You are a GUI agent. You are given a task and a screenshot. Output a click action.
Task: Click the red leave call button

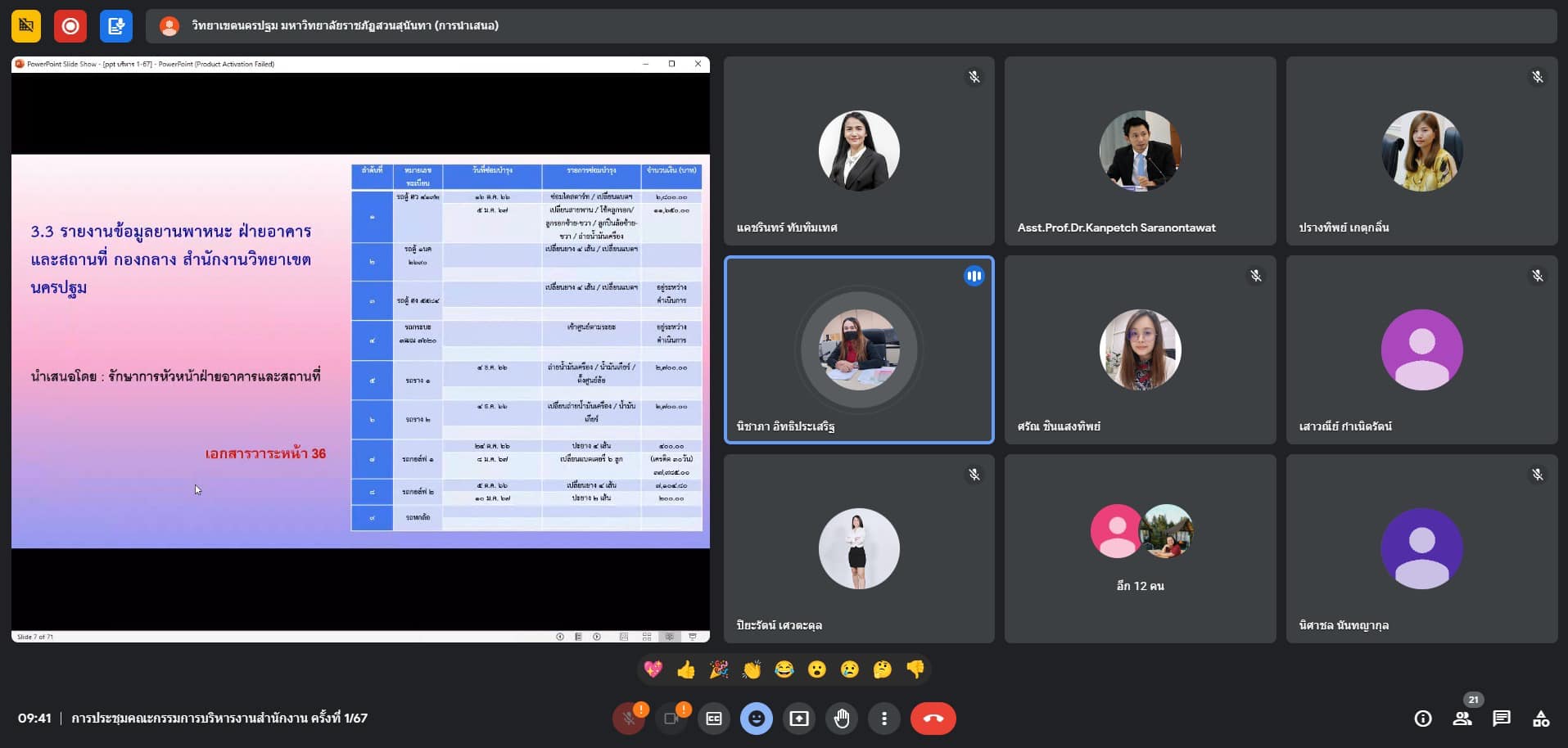tap(933, 719)
